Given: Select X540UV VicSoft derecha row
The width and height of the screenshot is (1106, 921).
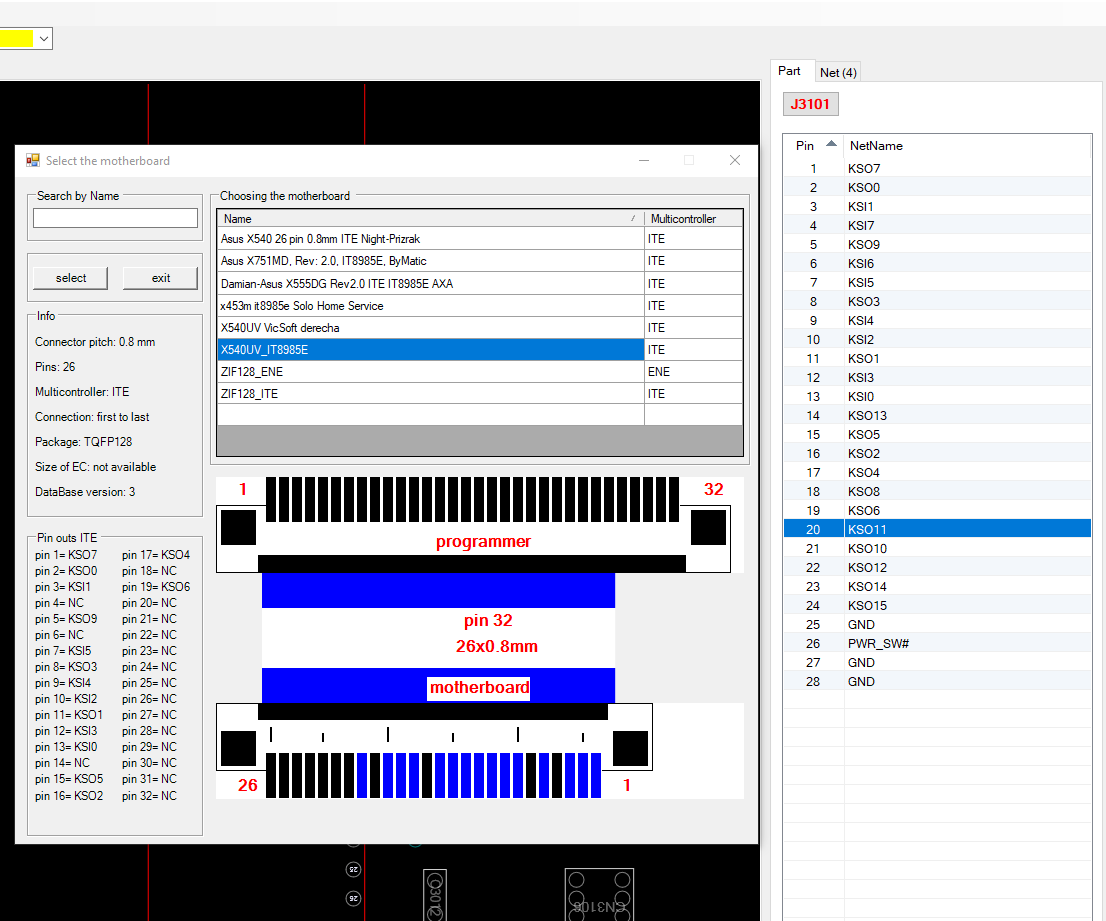Looking at the screenshot, I should click(480, 327).
